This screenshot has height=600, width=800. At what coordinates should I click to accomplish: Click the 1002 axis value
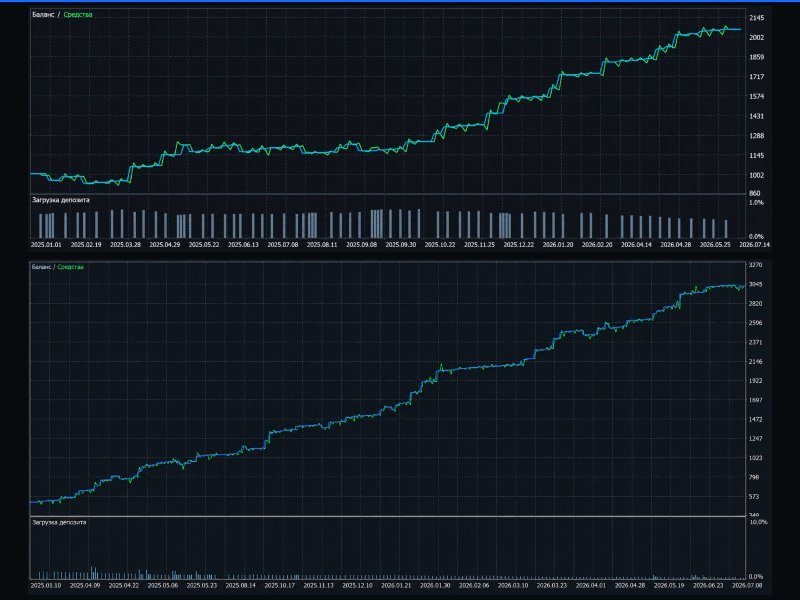point(757,175)
